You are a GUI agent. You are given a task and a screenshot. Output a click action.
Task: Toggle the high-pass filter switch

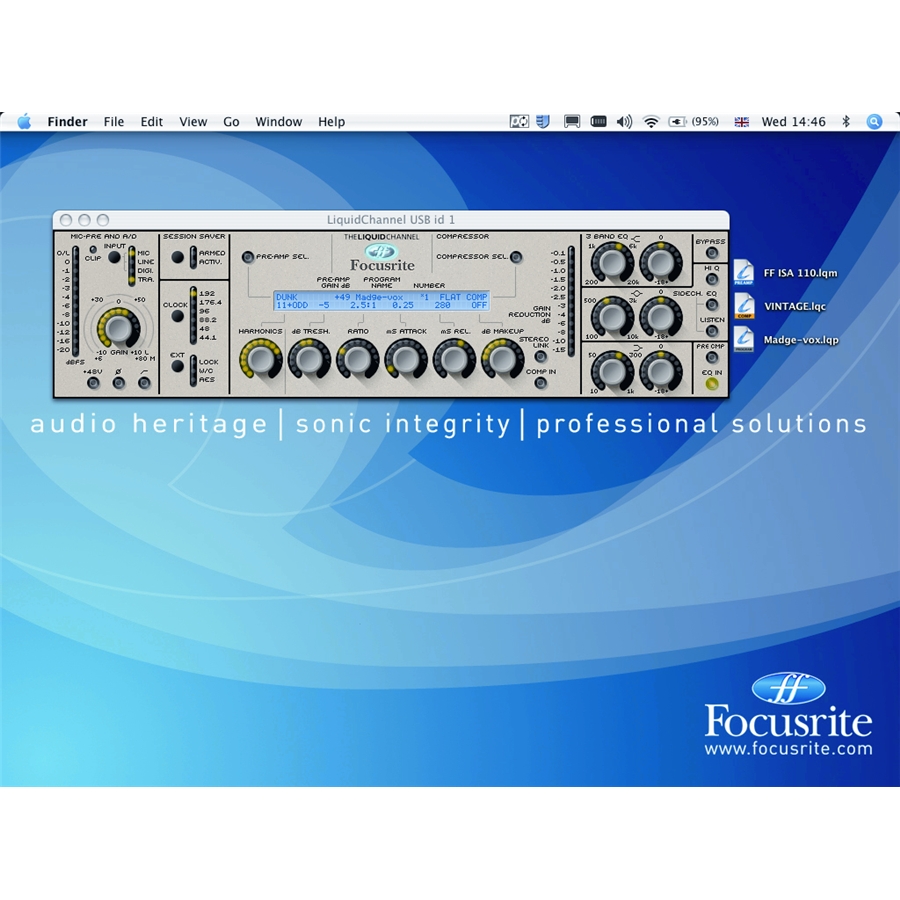pyautogui.click(x=144, y=383)
